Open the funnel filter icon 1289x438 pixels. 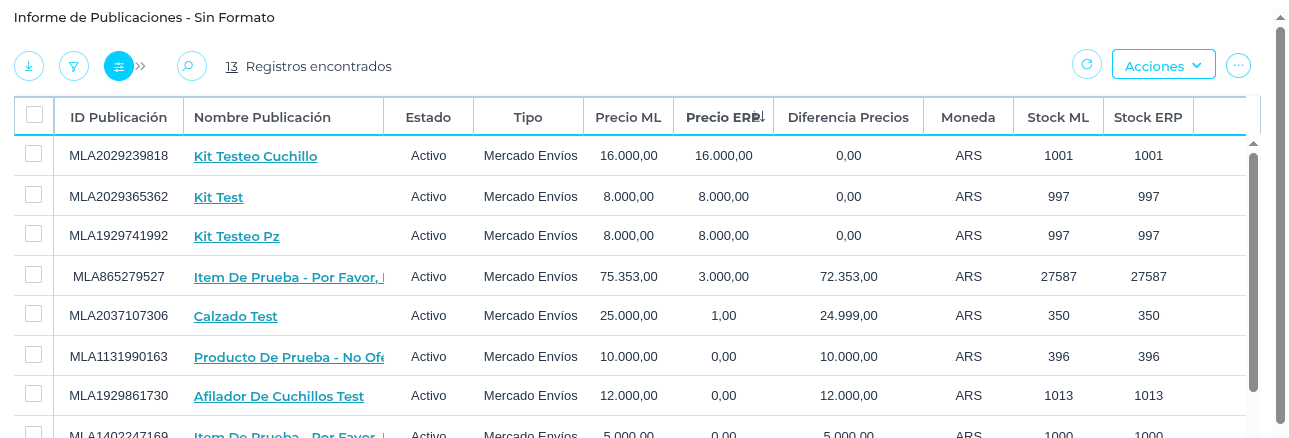[73, 66]
